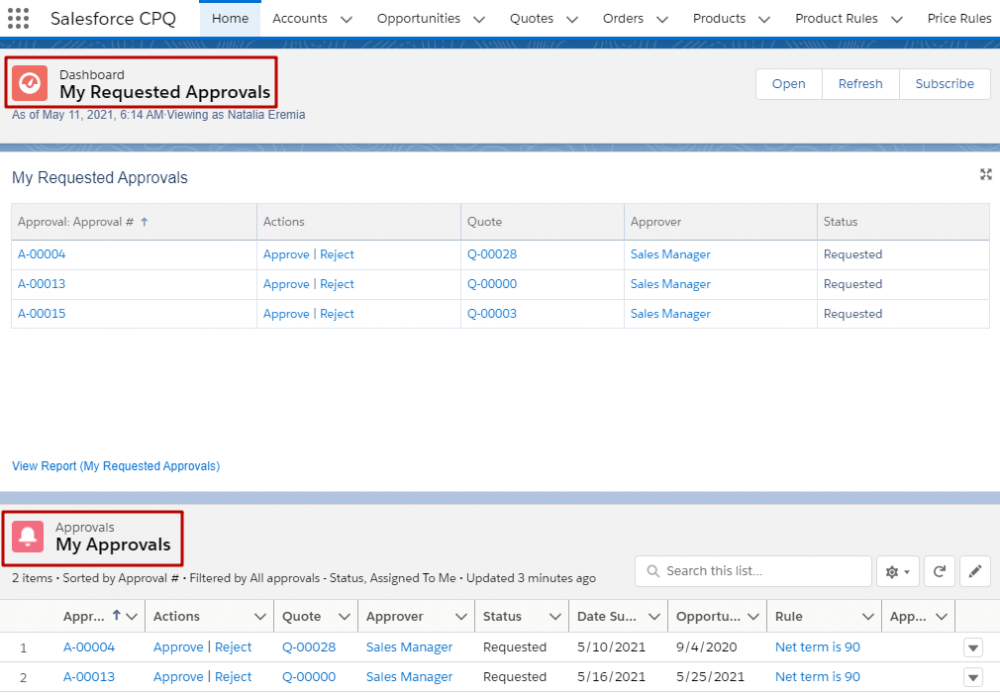The image size is (1000, 696).
Task: Toggle sort arrow on Appr... column
Action: [116, 616]
